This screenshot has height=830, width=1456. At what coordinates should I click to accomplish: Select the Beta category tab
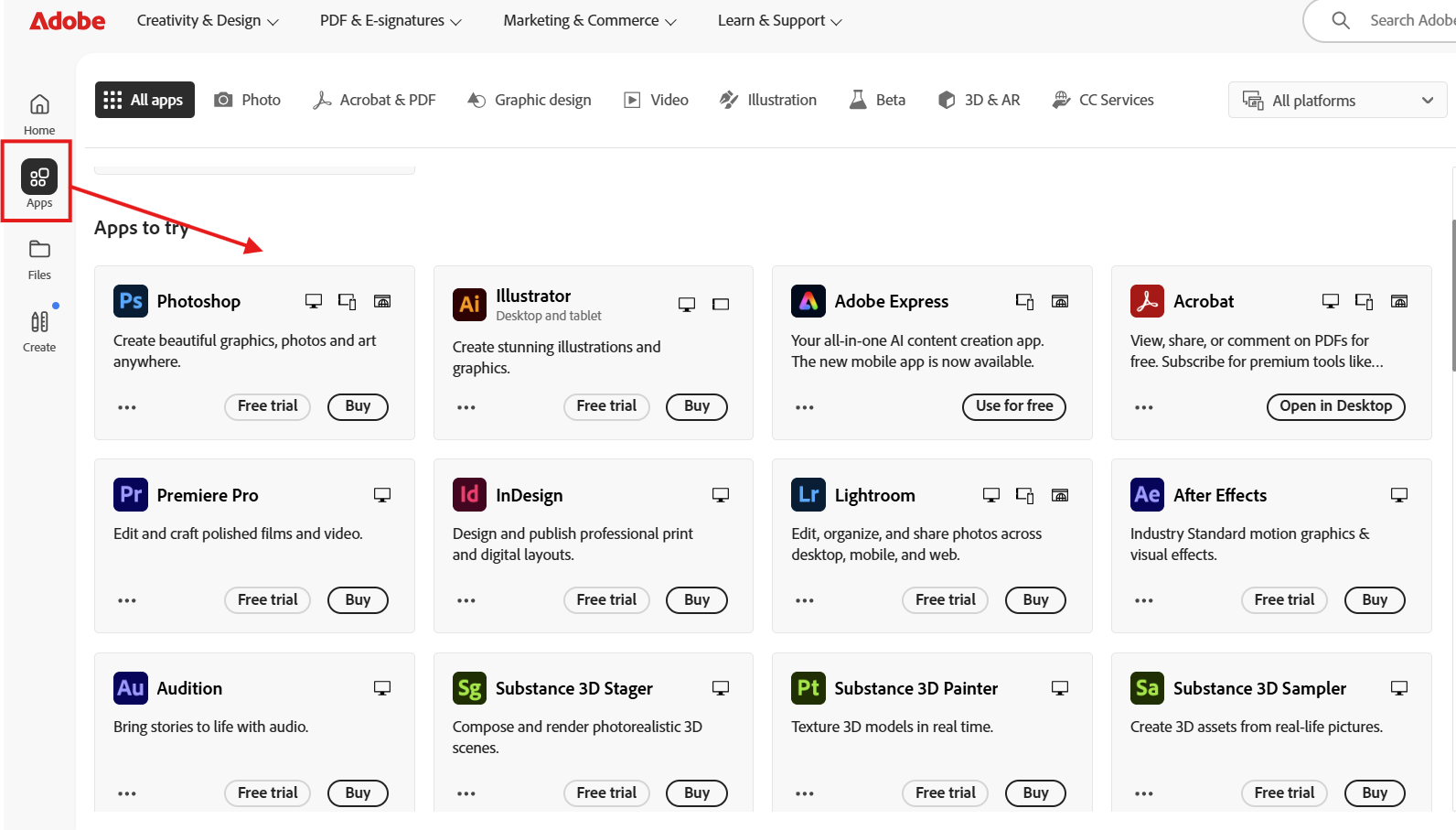(x=877, y=100)
